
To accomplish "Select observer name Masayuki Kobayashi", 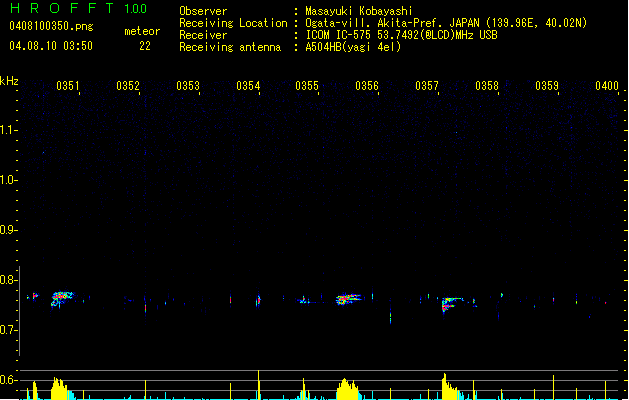I will click(359, 11).
